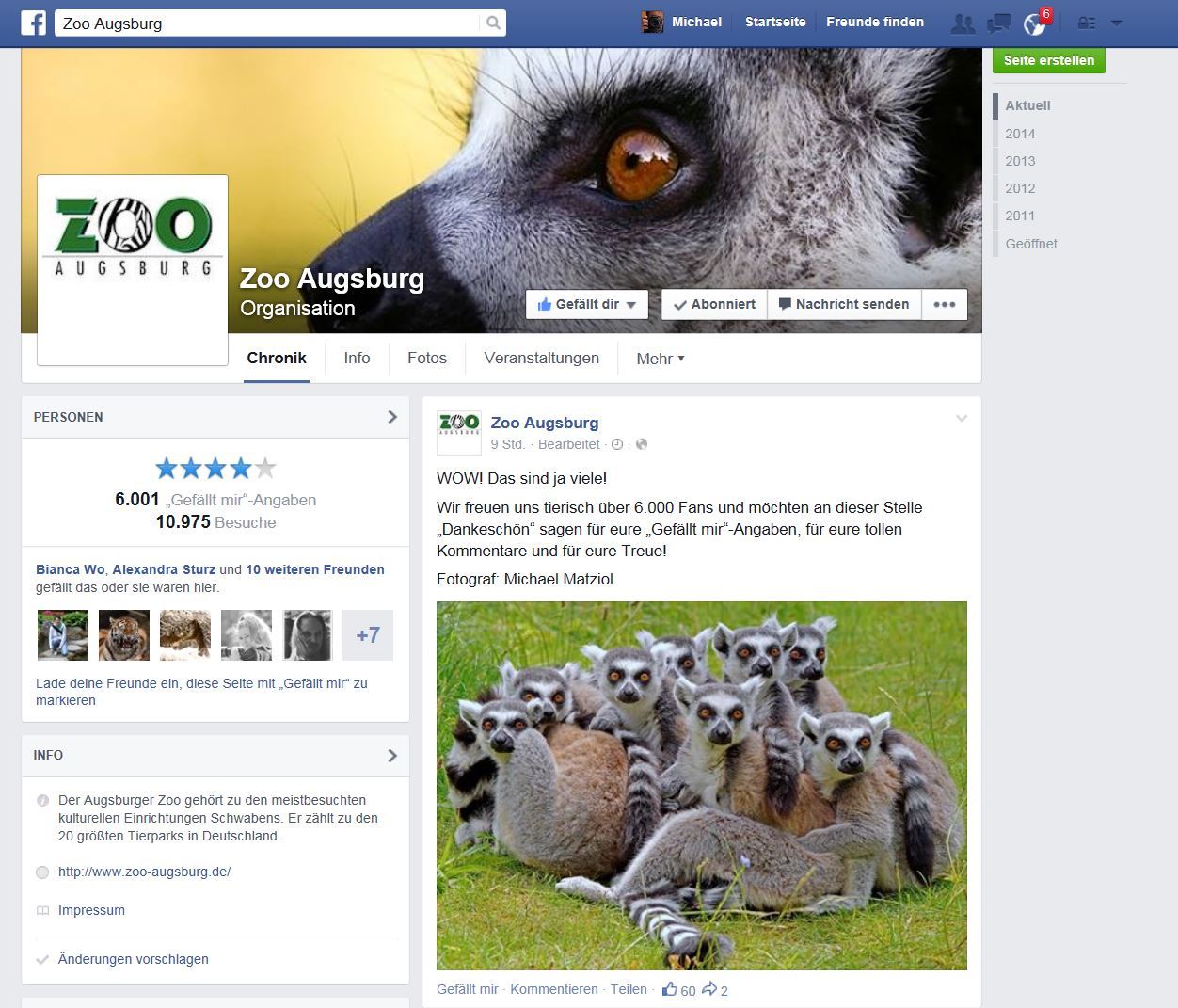Toggle the Abonniert subscription button
This screenshot has height=1008, width=1178.
coord(714,304)
